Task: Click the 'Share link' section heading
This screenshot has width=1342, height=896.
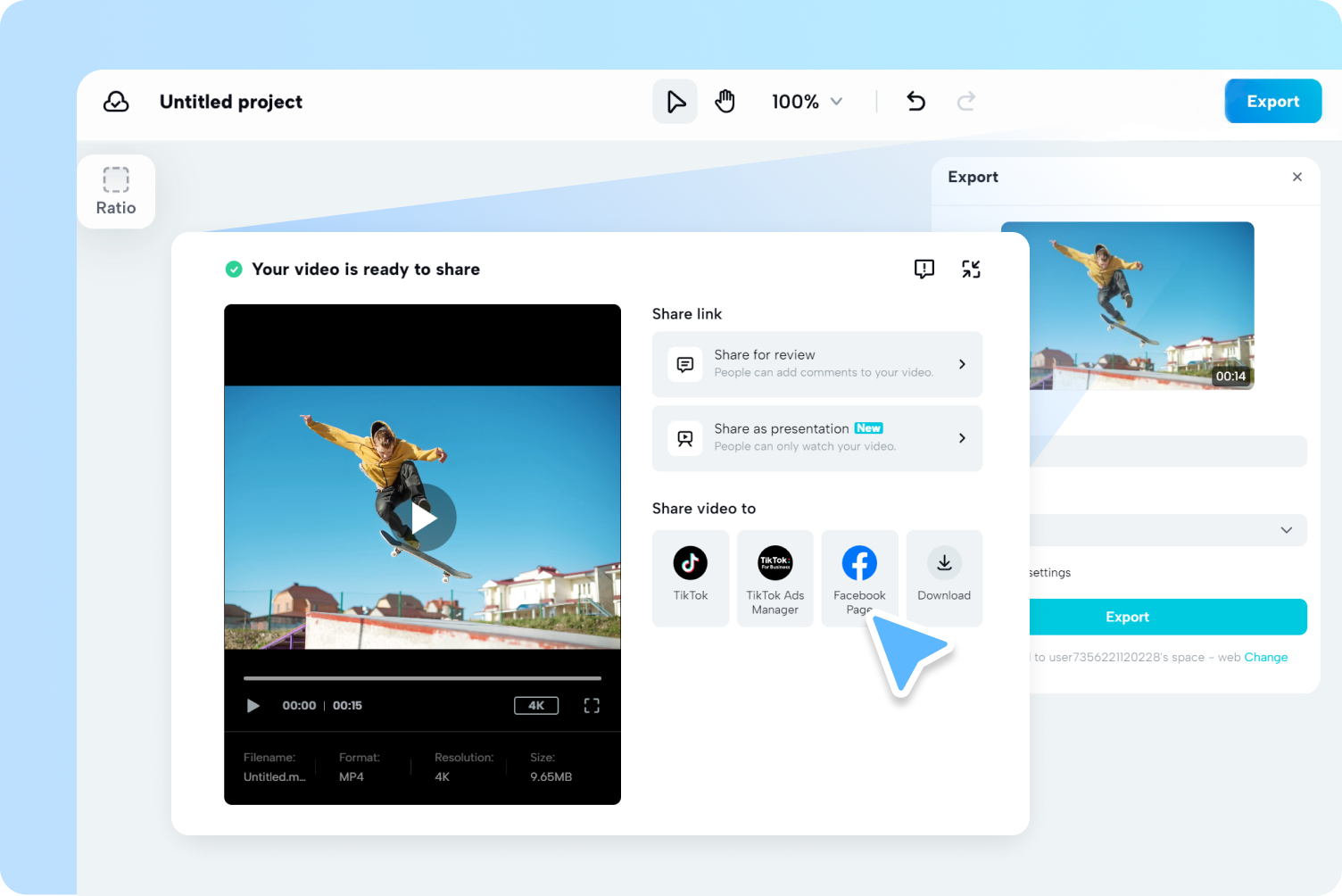Action: click(687, 314)
